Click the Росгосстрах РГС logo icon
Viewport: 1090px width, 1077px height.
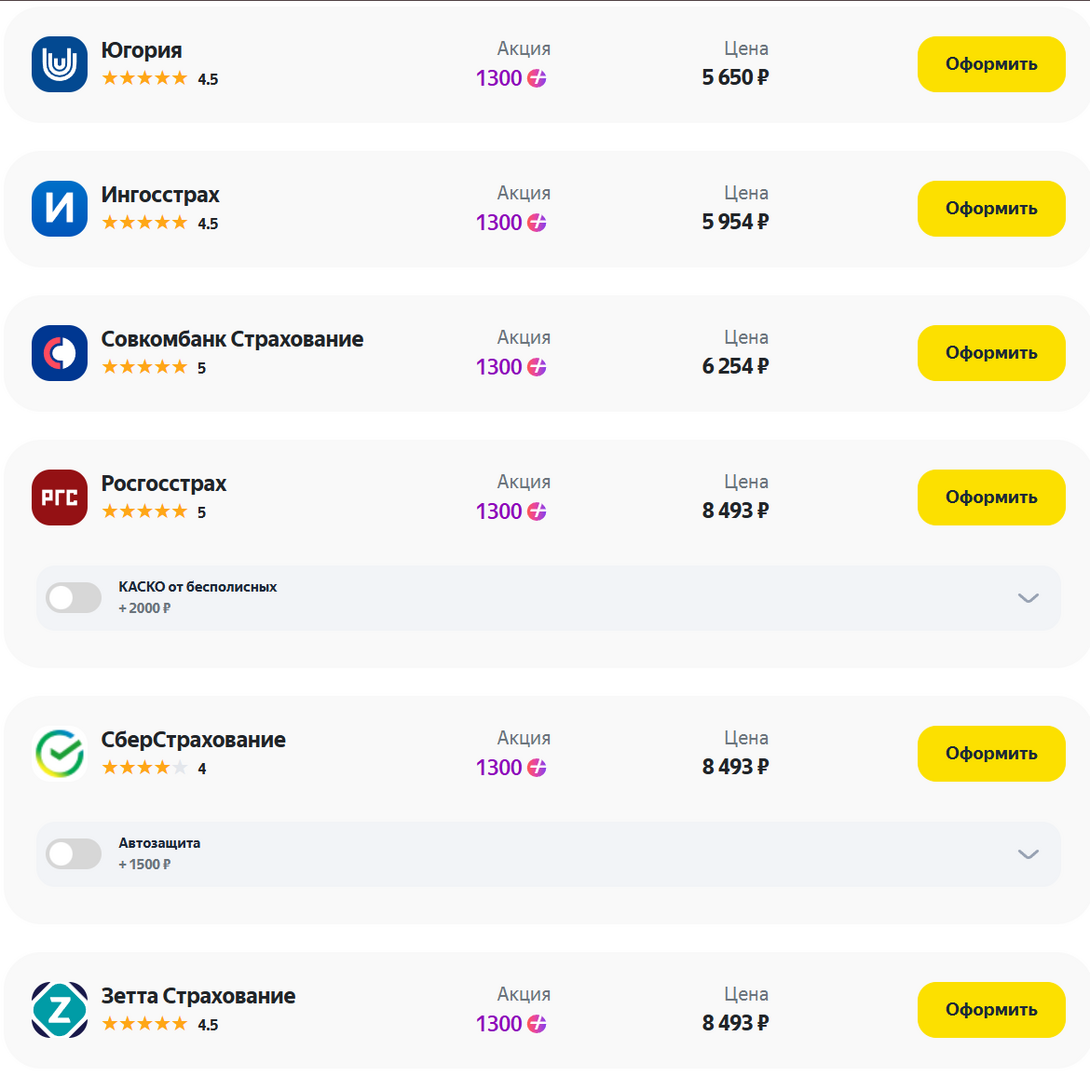[60, 497]
